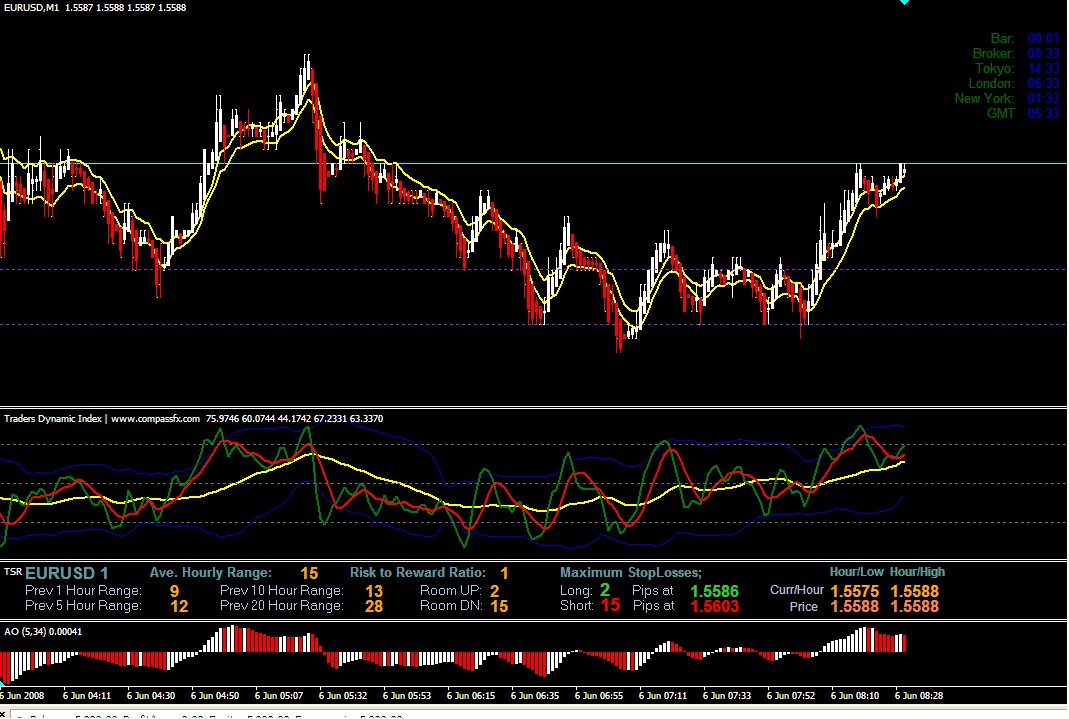The width and height of the screenshot is (1069, 719).
Task: Click the Curr/Hour row label
Action: (797, 590)
